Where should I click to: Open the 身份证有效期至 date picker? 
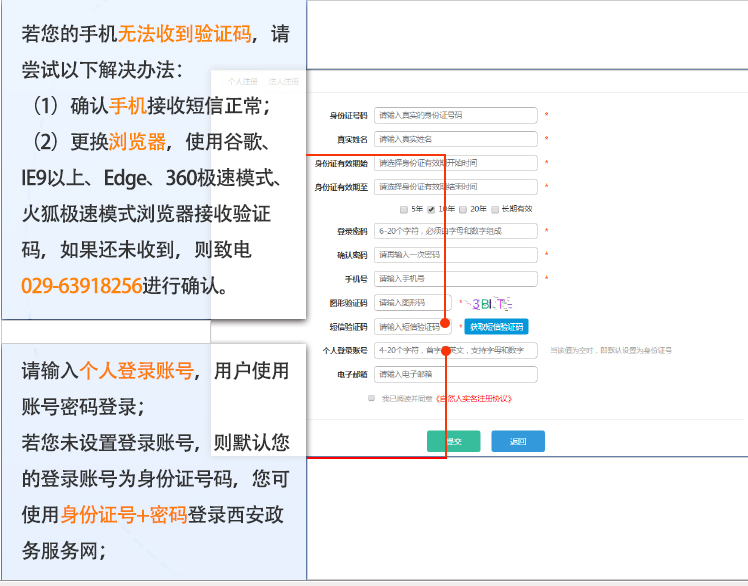455,187
